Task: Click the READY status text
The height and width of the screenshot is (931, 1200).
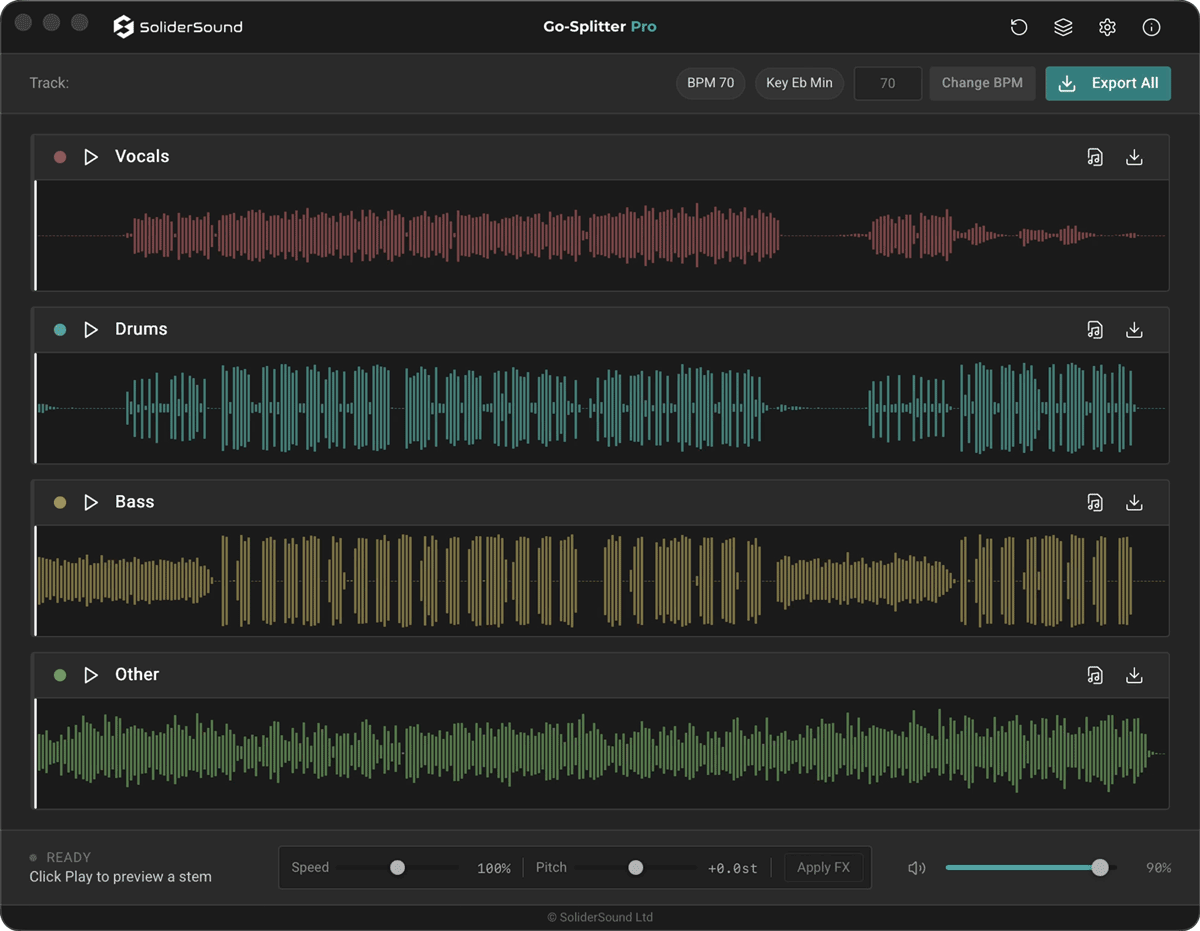Action: 69,858
